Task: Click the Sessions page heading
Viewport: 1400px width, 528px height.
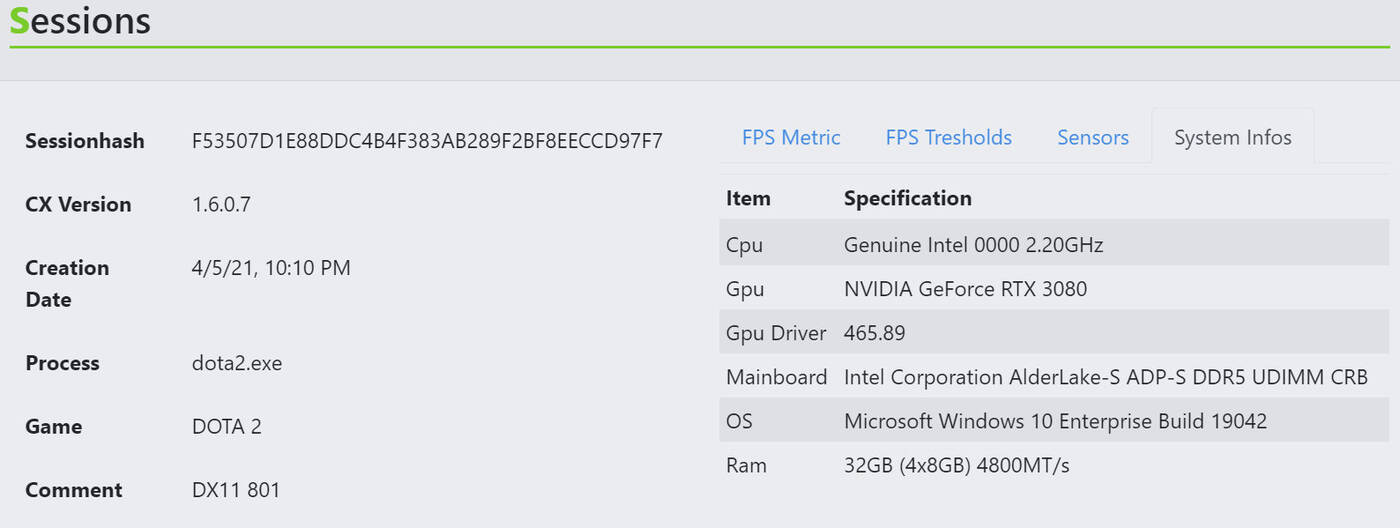Action: click(80, 21)
